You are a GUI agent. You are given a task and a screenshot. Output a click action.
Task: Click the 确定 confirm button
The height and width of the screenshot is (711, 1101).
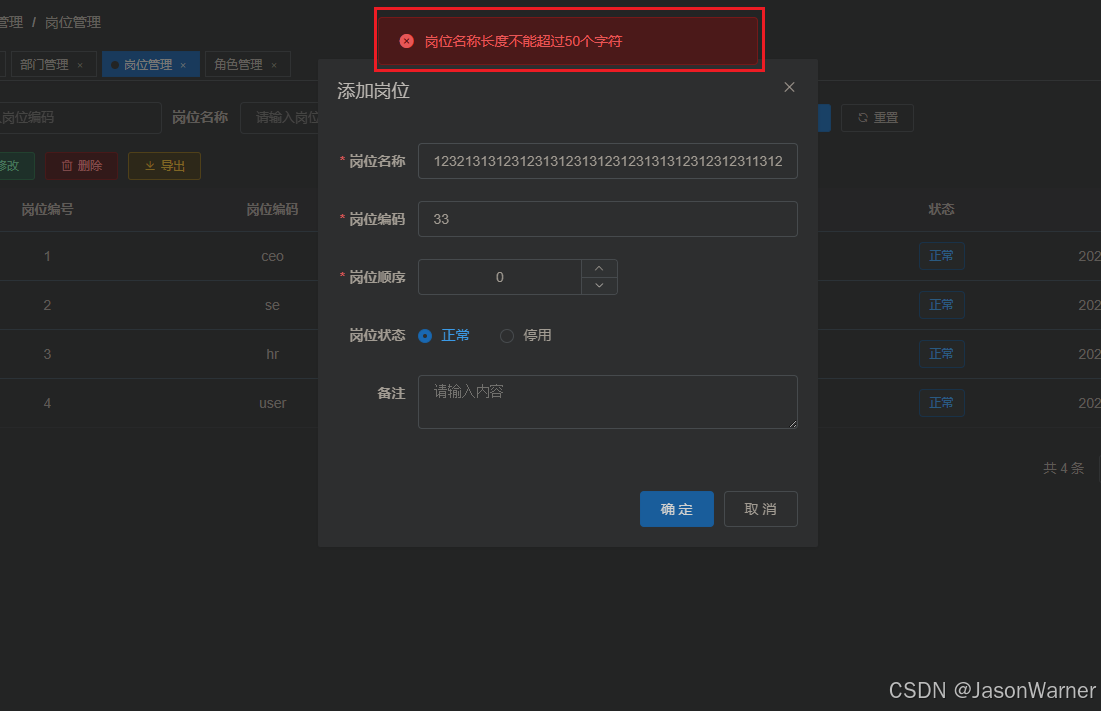click(676, 509)
